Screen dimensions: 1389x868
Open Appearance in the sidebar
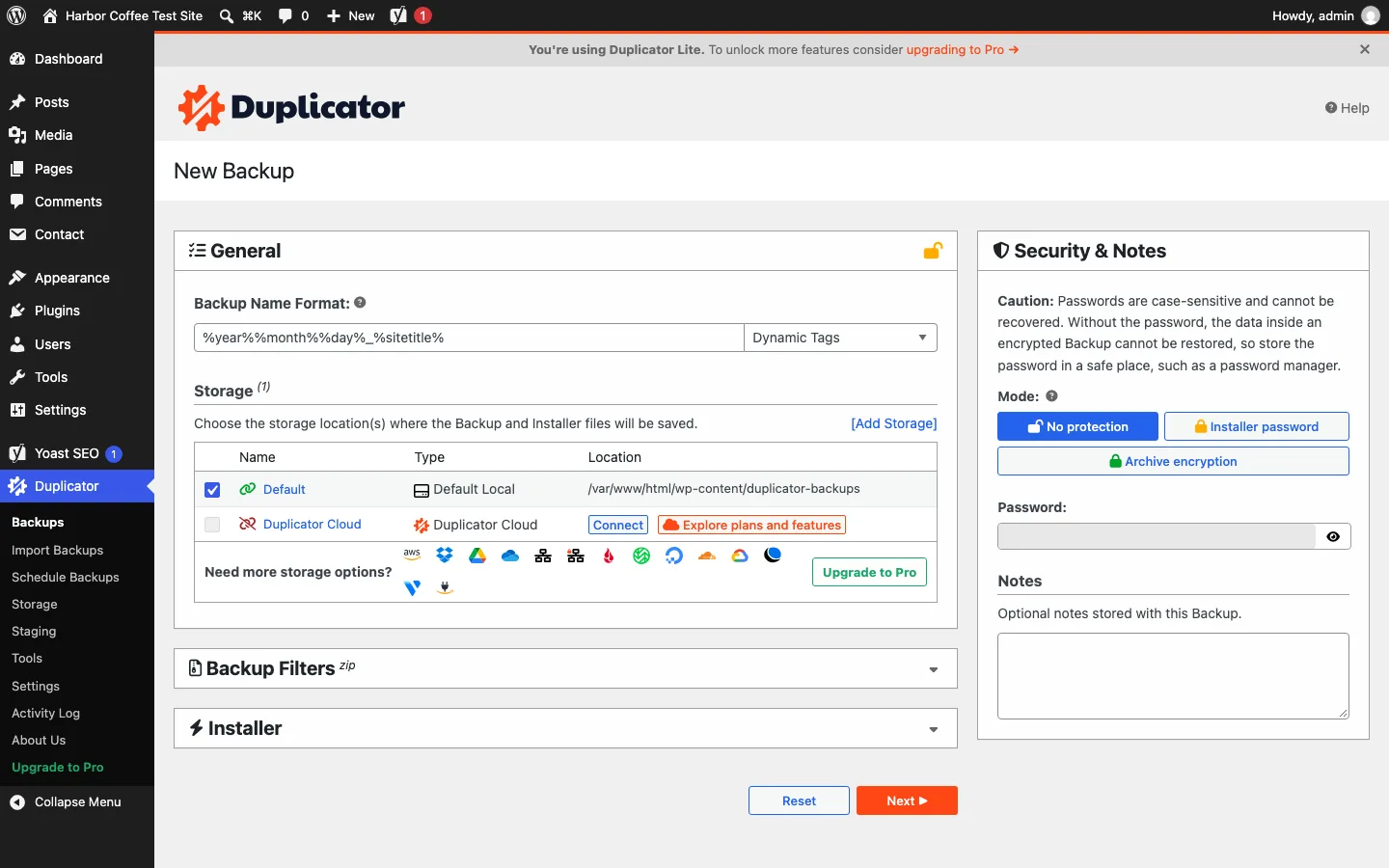[77, 278]
